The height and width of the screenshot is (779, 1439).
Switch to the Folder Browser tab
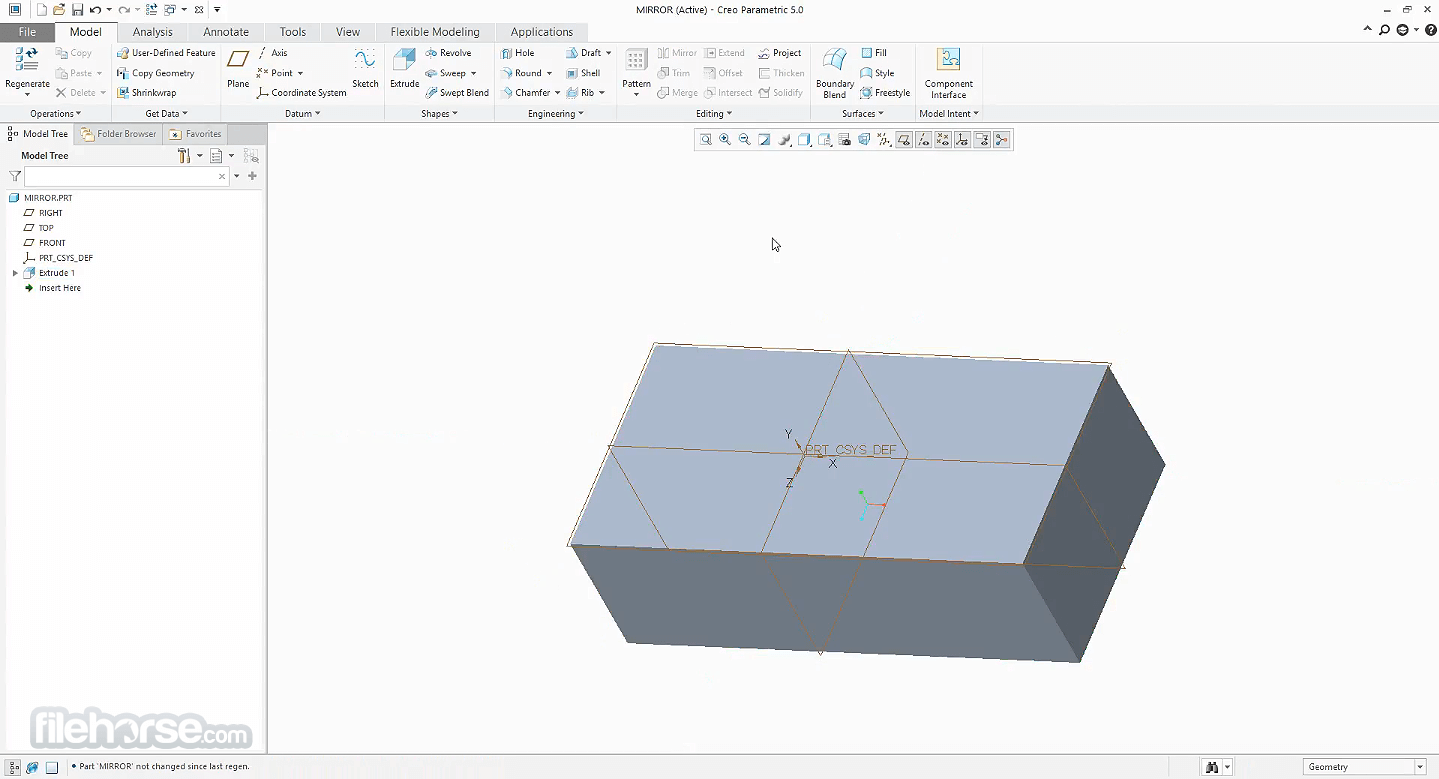point(119,134)
